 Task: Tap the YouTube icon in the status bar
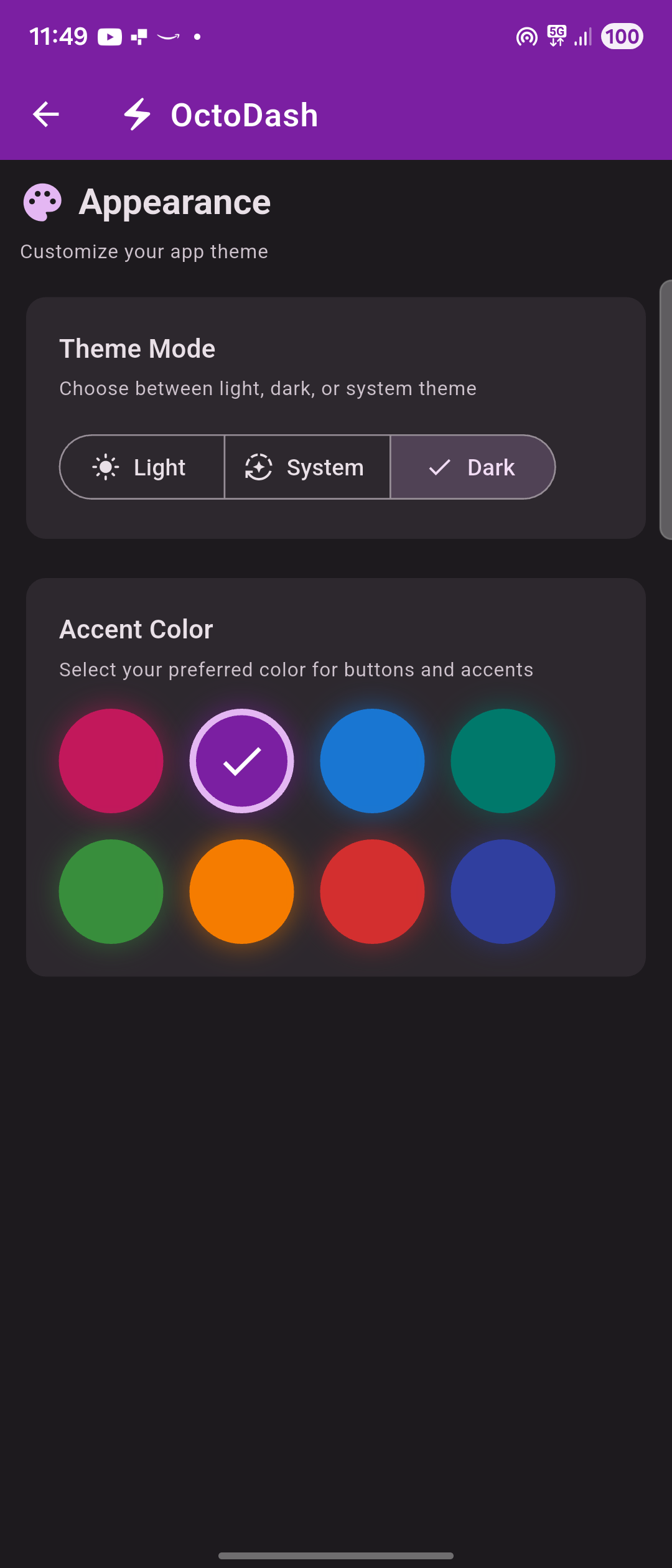click(x=109, y=36)
